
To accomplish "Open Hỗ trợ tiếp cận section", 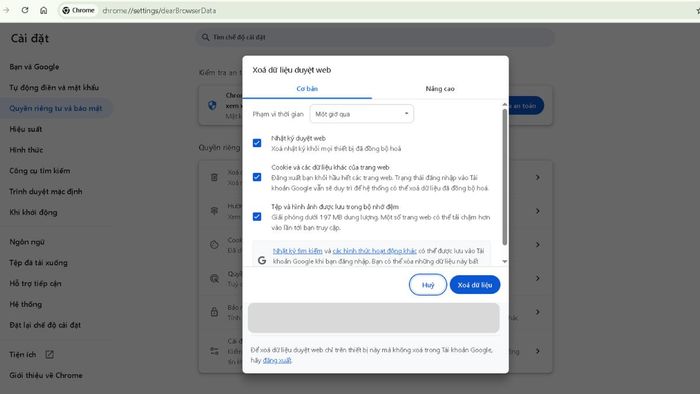I will [35, 283].
